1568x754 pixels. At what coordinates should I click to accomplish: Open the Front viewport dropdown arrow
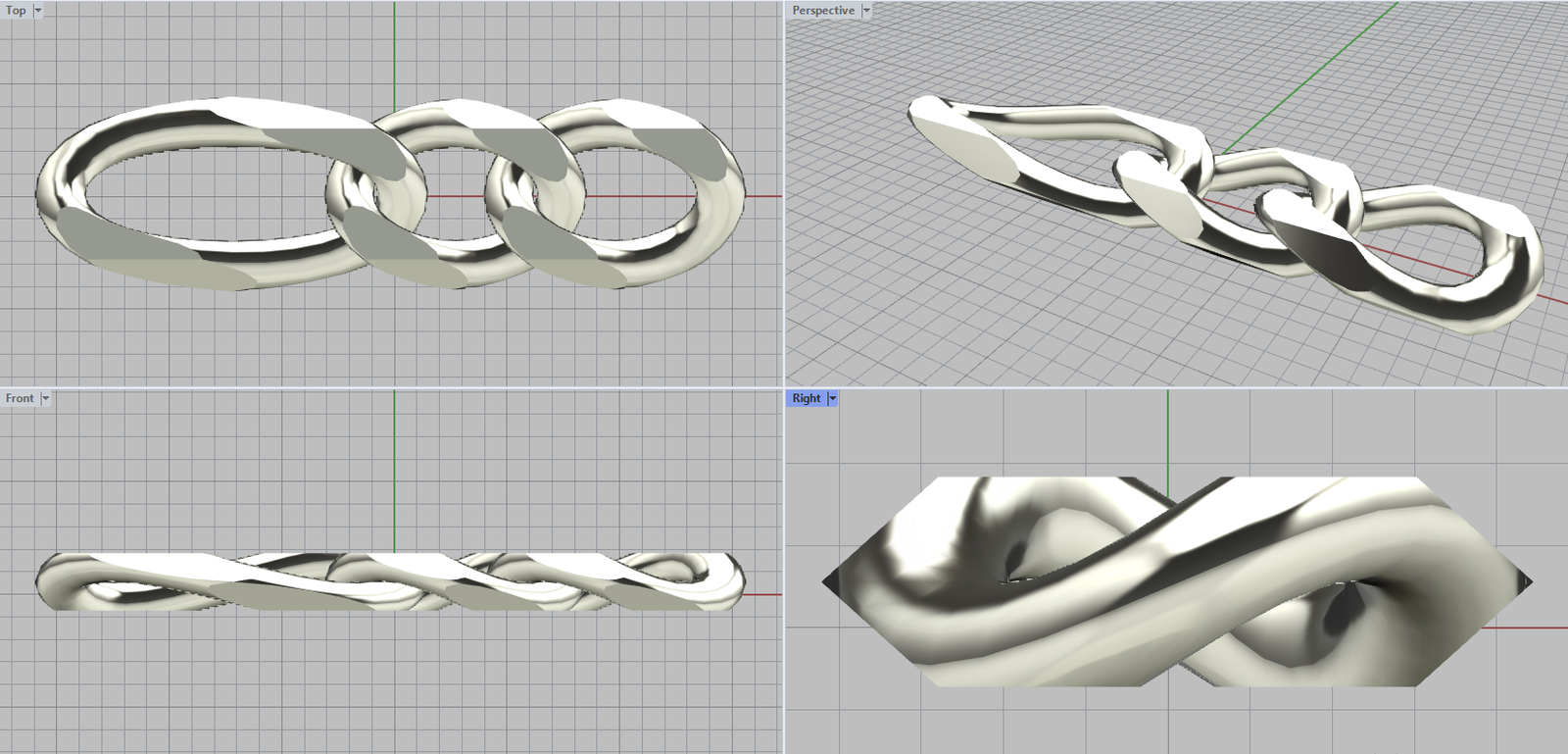pyautogui.click(x=45, y=398)
